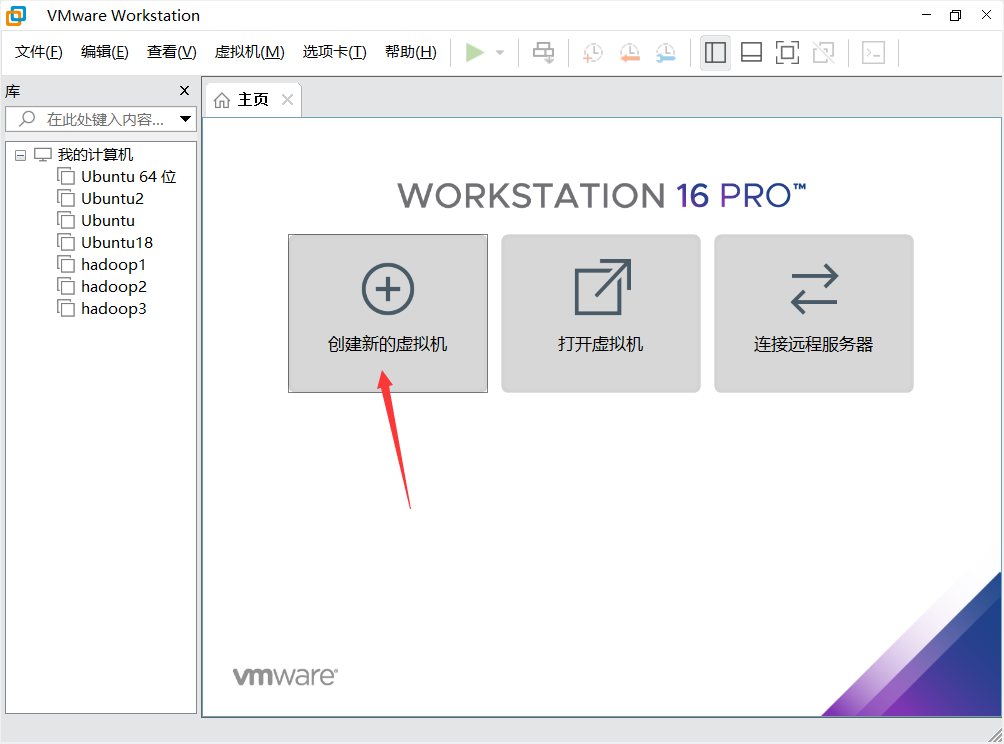
Task: Click the full screen mode icon
Action: tap(787, 53)
